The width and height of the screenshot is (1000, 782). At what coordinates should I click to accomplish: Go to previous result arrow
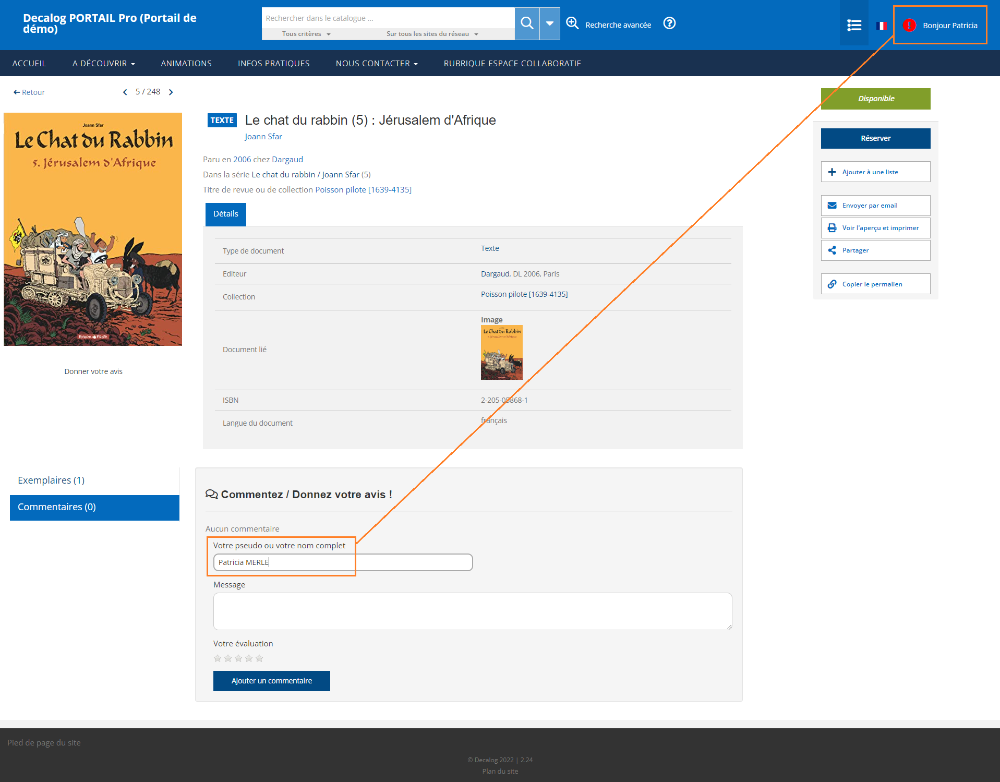click(125, 92)
